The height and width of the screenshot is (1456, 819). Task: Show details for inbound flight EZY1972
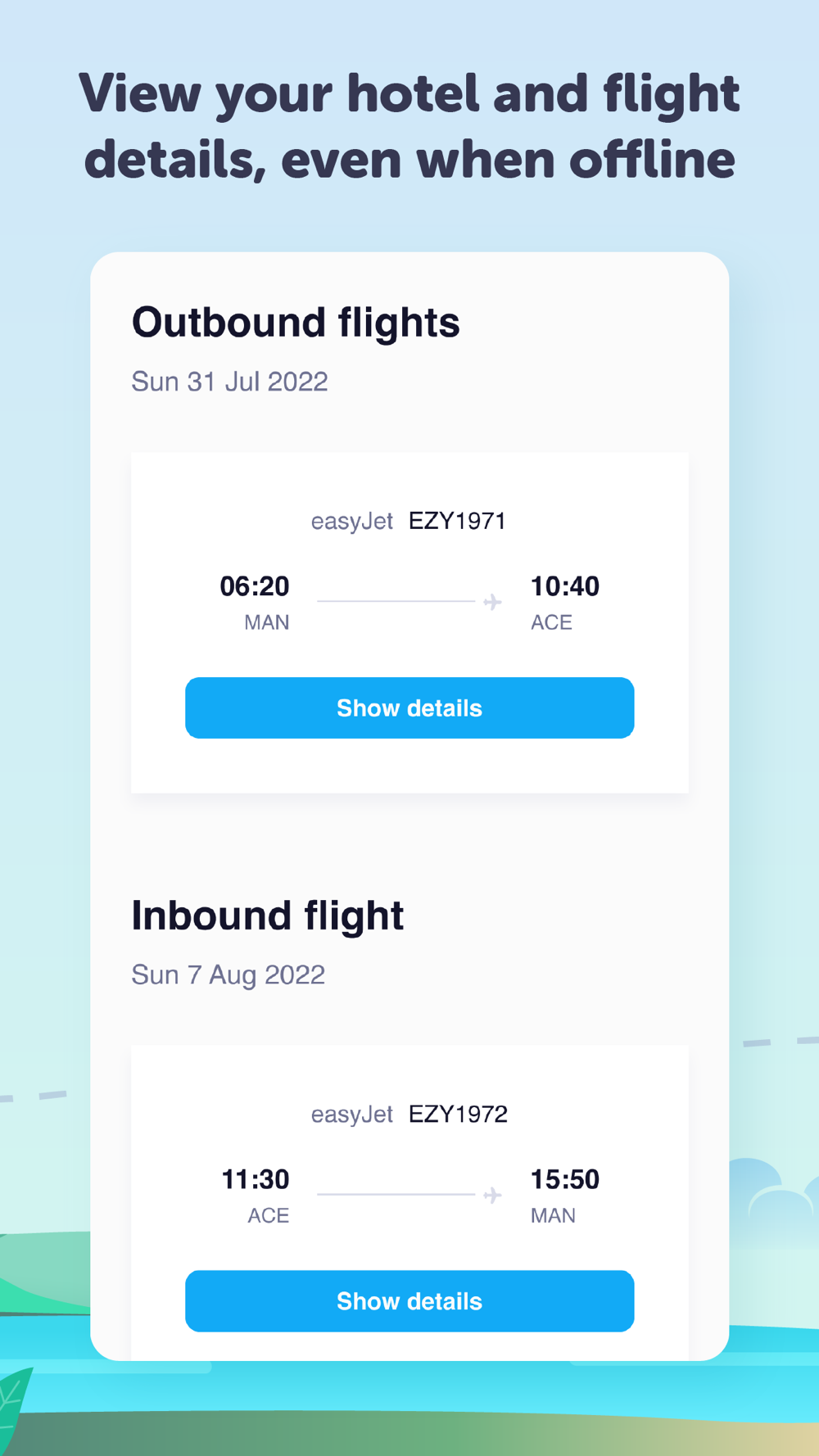click(x=409, y=1300)
